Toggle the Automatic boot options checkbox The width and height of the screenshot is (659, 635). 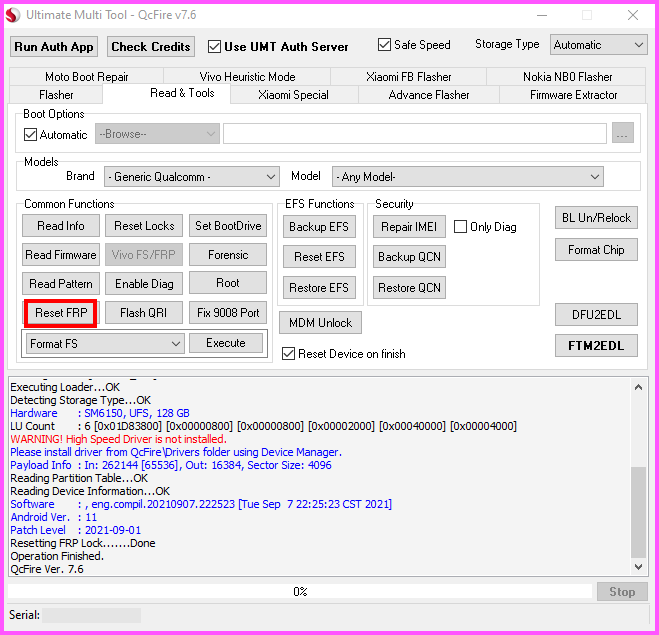click(x=31, y=135)
